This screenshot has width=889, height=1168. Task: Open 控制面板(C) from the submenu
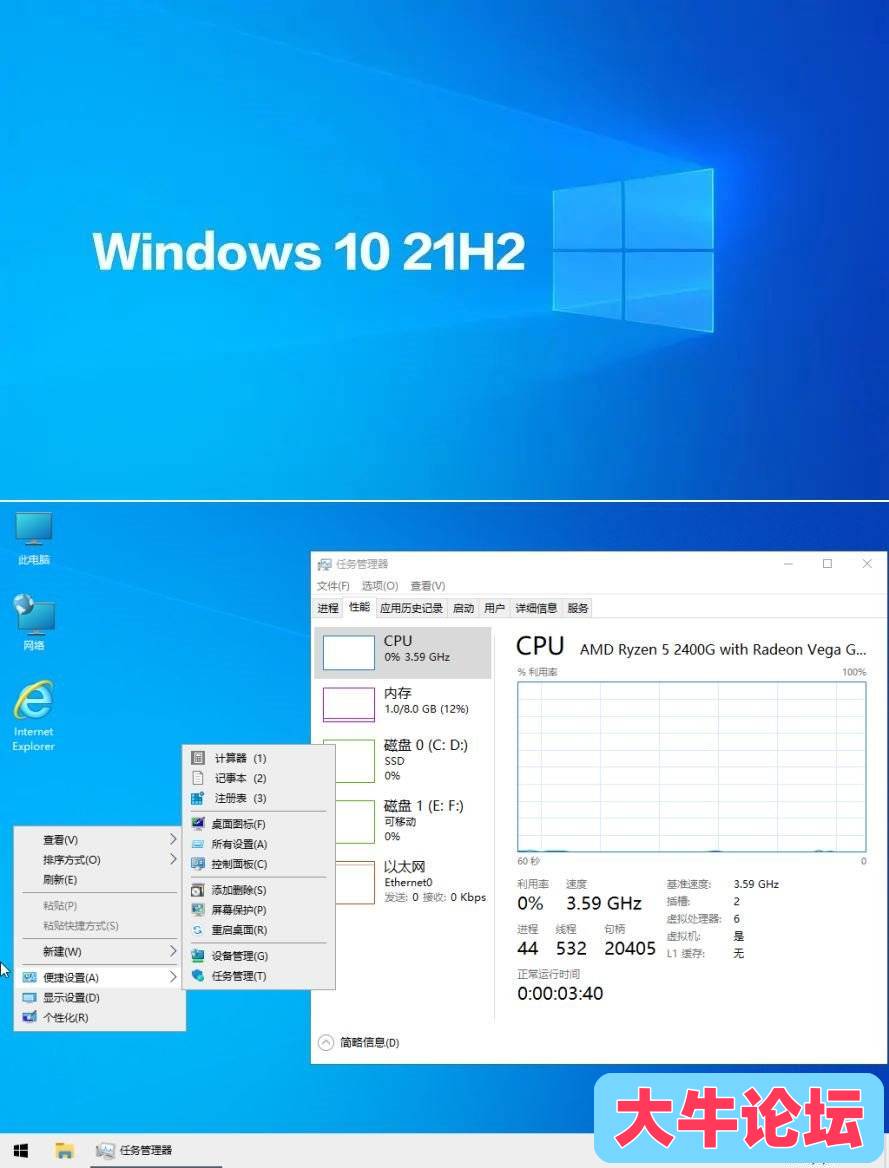(x=259, y=864)
